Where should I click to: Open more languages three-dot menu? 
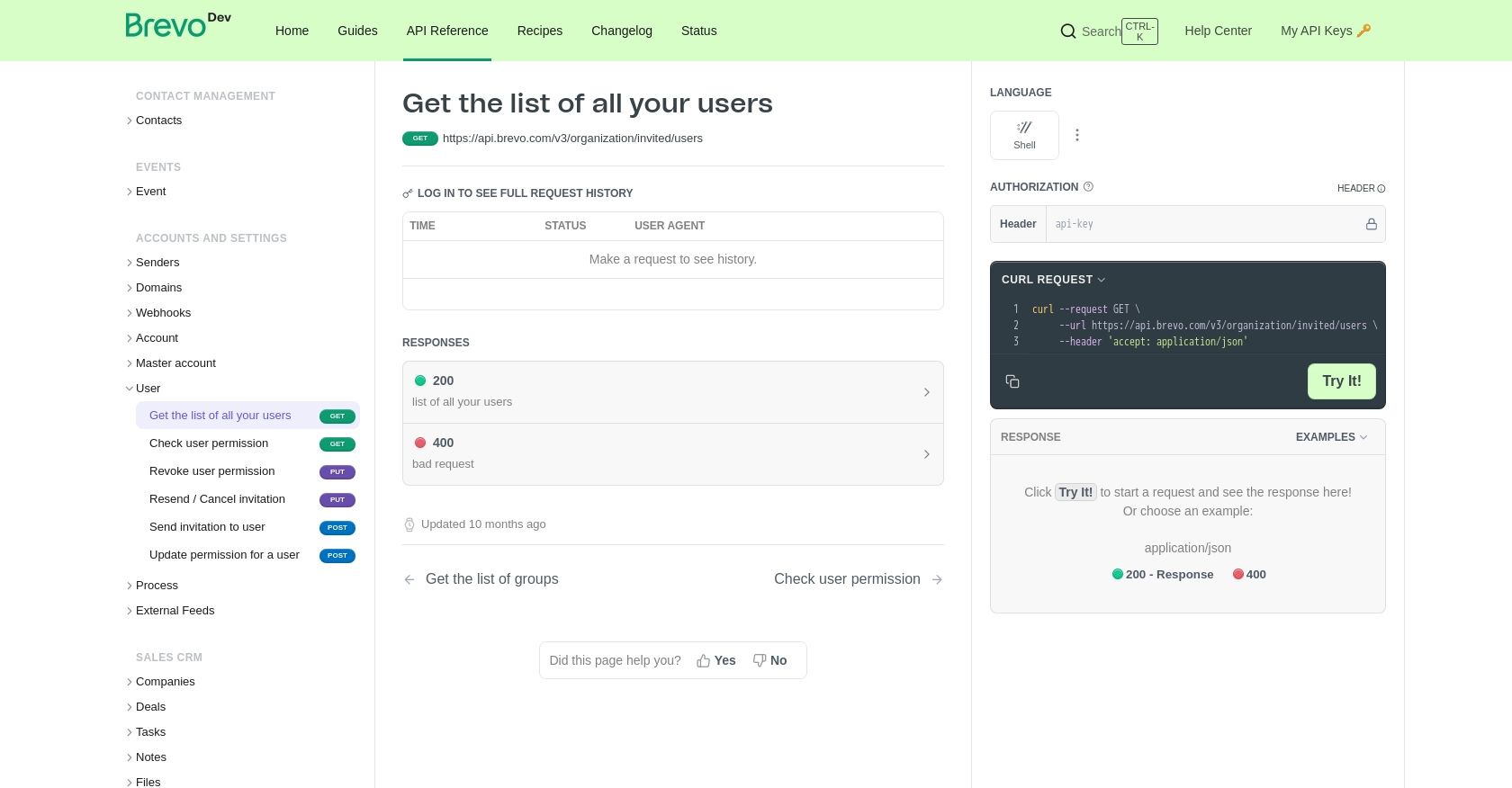[1077, 135]
